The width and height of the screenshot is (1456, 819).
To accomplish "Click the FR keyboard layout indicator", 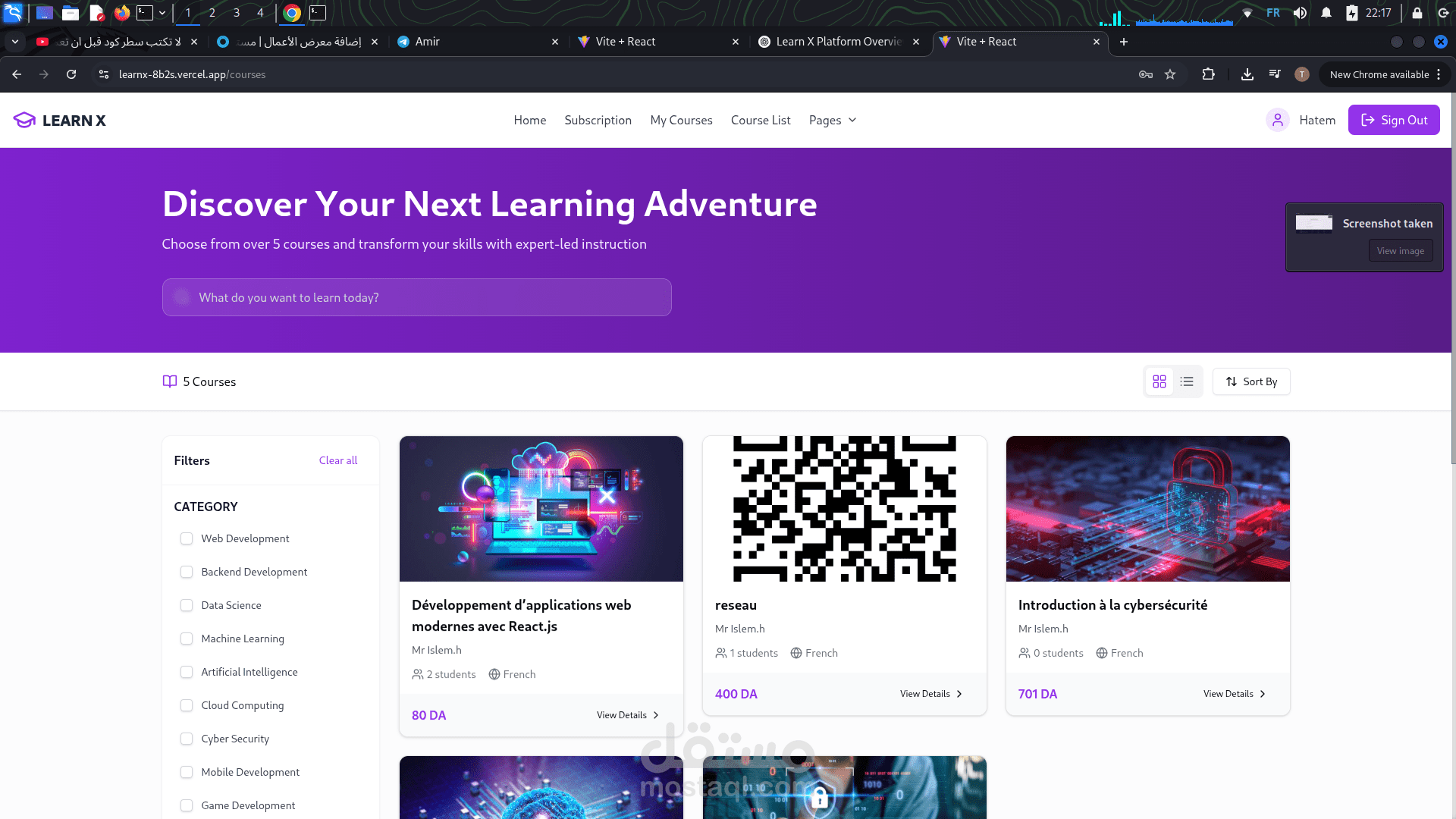I will 1273,13.
